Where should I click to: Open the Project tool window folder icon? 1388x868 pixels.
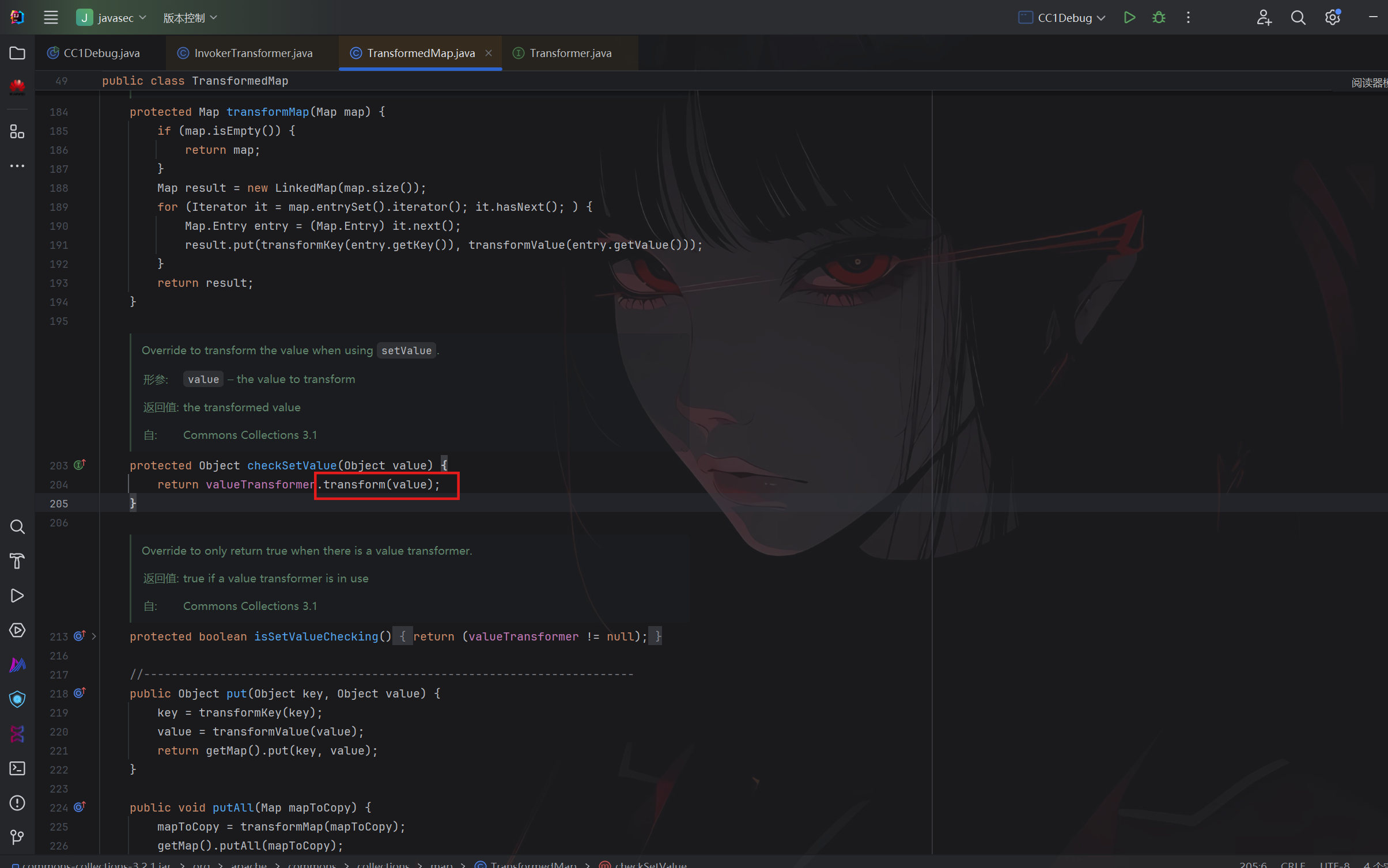[17, 53]
